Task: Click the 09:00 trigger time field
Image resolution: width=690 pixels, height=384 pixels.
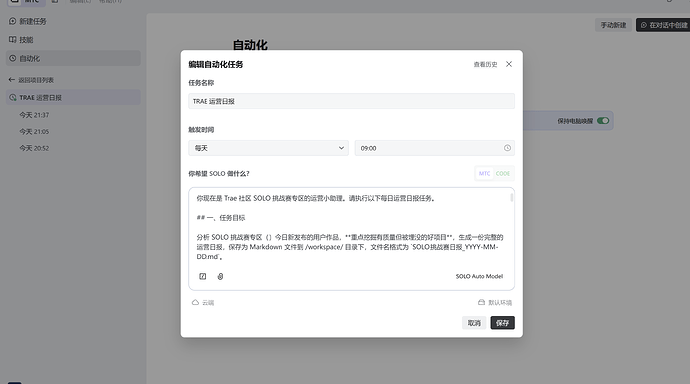Action: 434,148
